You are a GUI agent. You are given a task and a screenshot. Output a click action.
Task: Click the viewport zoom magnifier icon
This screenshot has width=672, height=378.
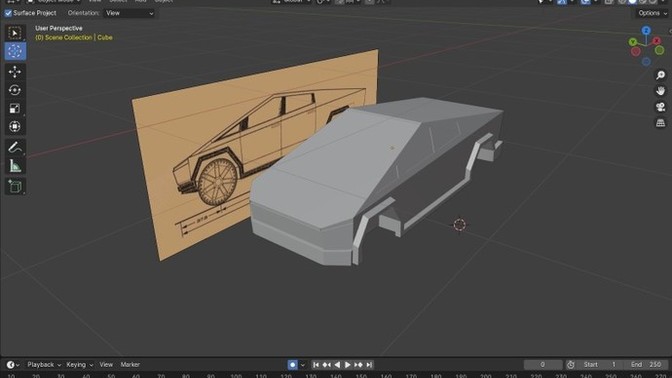[x=660, y=75]
